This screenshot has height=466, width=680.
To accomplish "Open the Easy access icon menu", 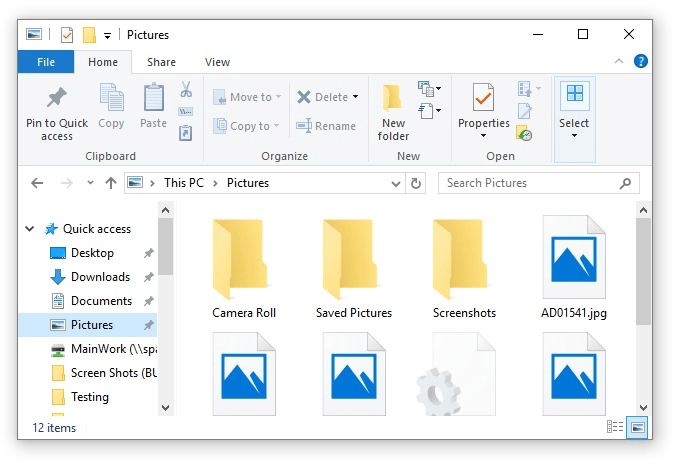I will (x=429, y=111).
